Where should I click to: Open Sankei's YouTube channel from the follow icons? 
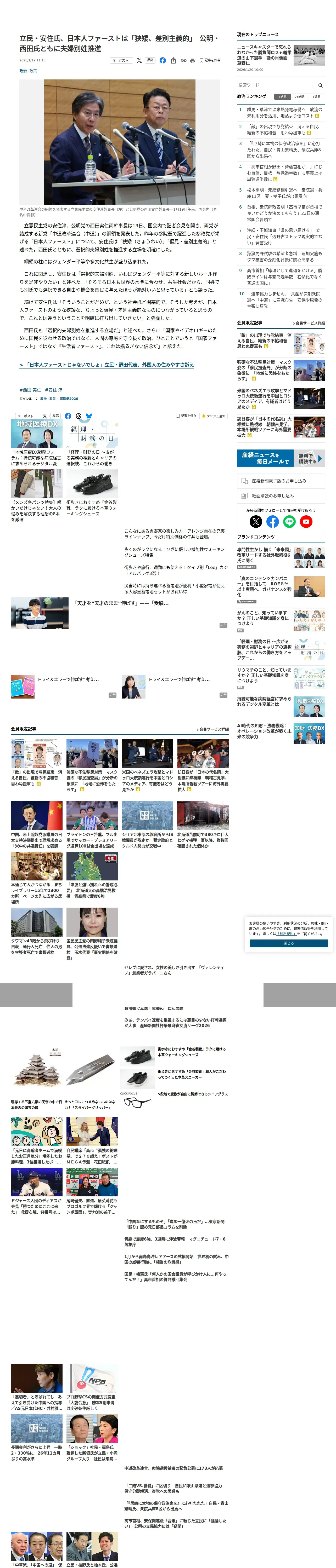(x=306, y=521)
